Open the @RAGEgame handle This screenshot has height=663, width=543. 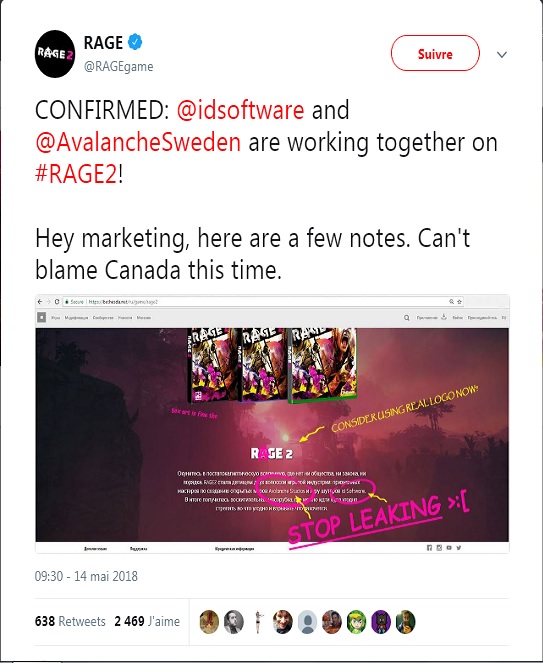pyautogui.click(x=118, y=66)
